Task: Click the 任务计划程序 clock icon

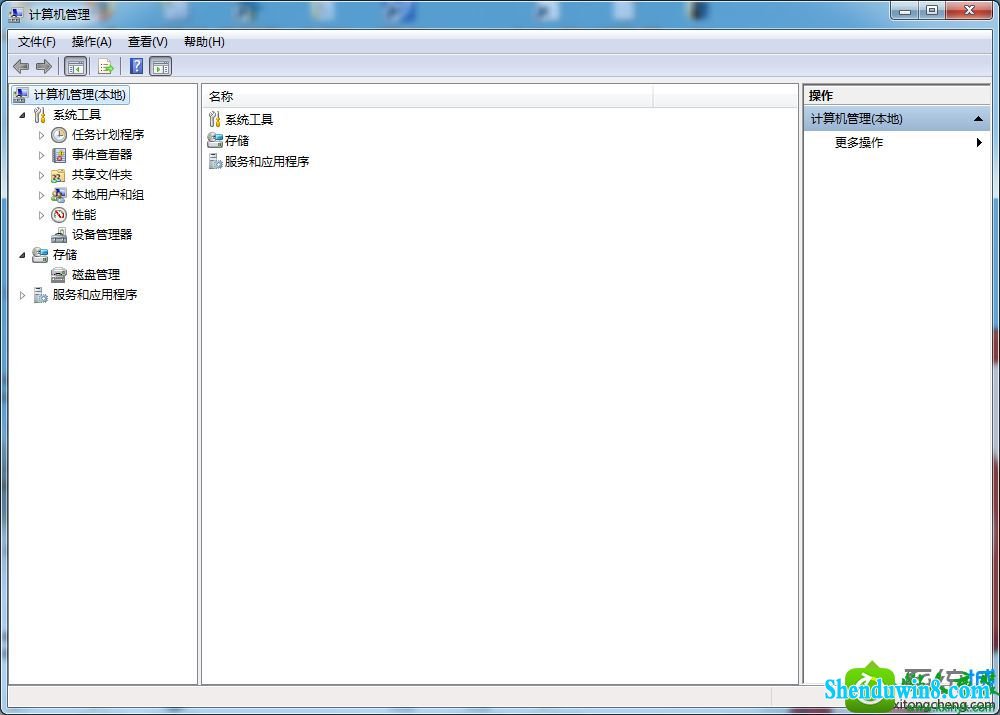Action: point(59,135)
